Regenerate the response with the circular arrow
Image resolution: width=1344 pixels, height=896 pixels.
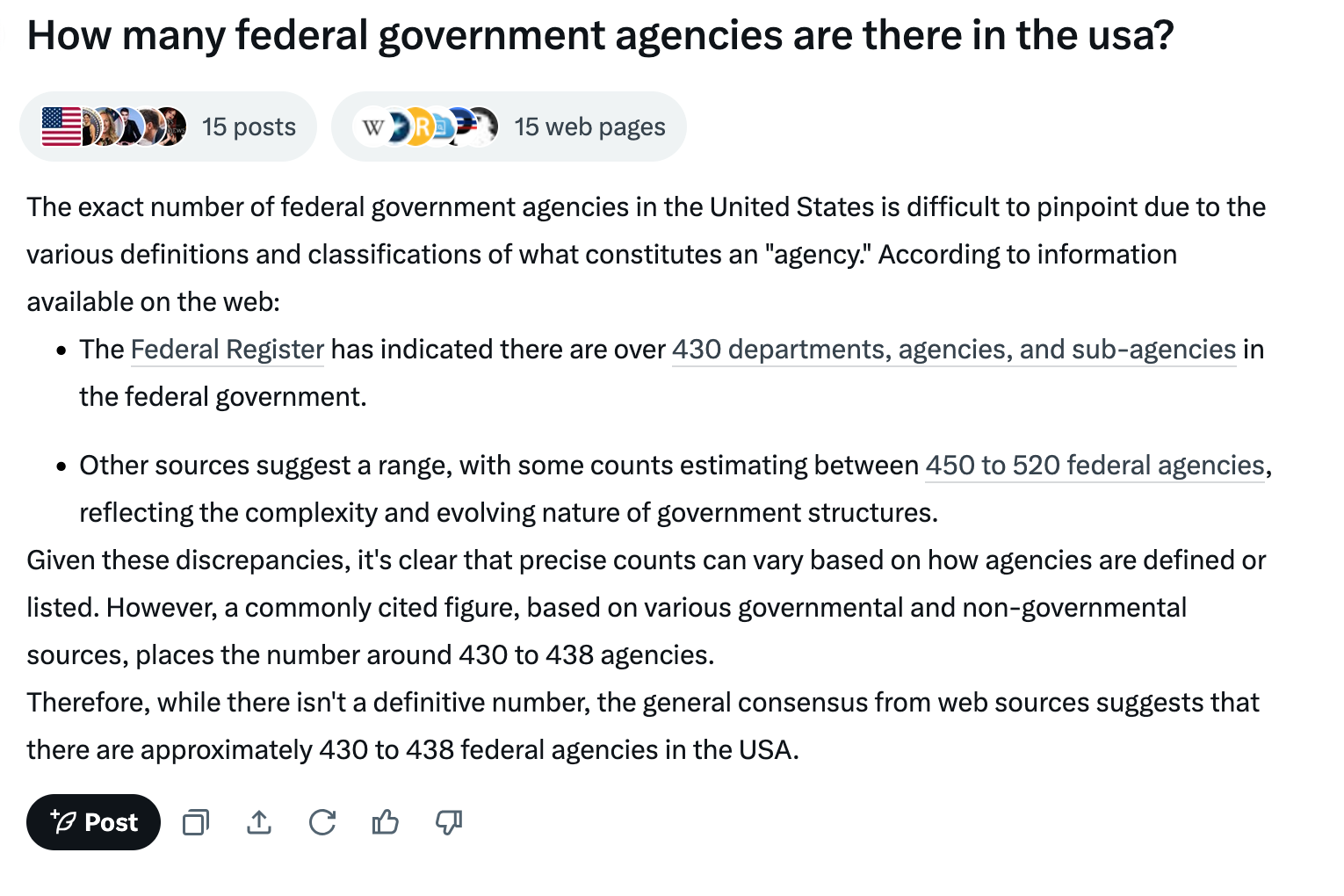(x=322, y=822)
